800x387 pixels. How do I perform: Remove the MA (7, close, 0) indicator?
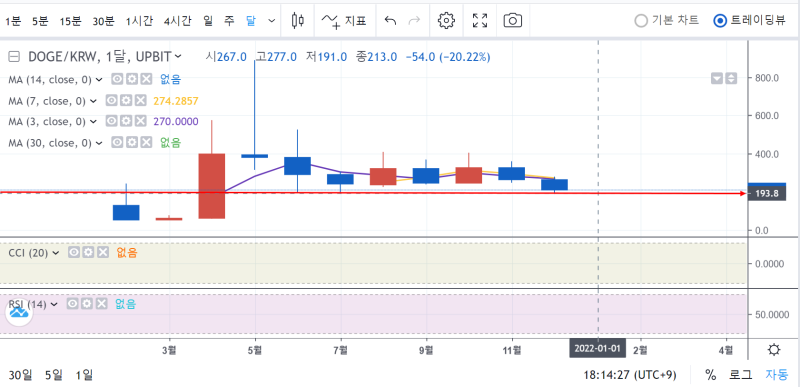pyautogui.click(x=140, y=100)
